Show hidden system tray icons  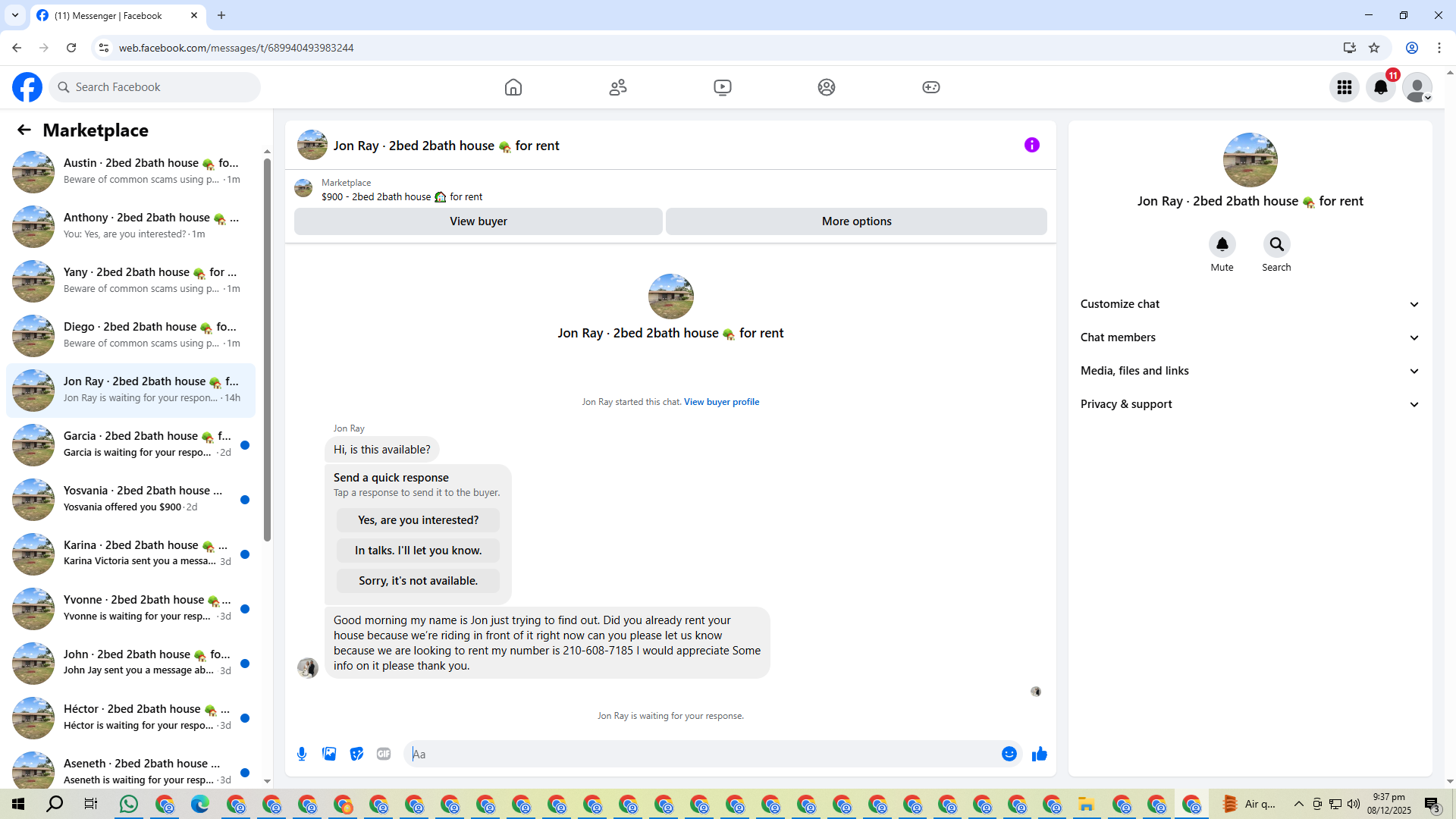click(x=1299, y=804)
